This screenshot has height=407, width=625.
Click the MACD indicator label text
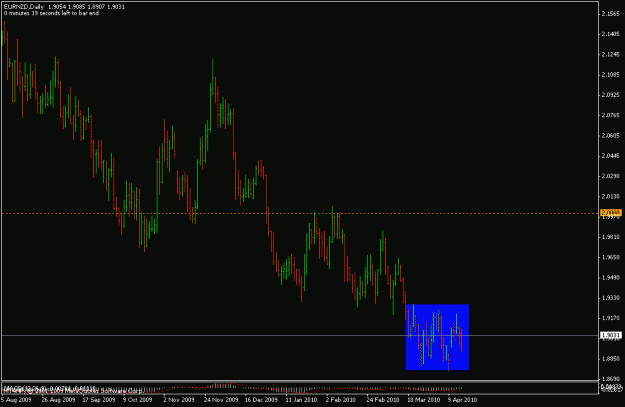[49, 388]
